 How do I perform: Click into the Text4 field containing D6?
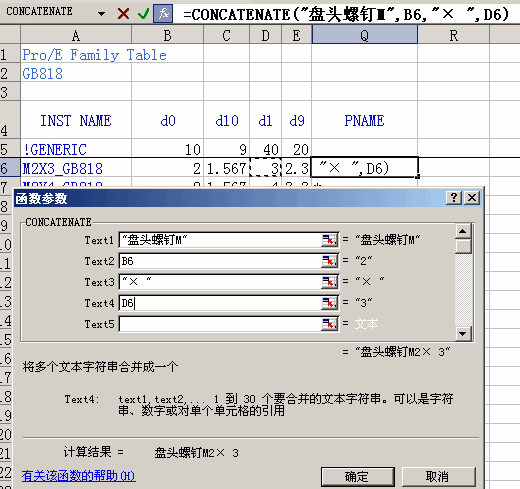coord(220,303)
